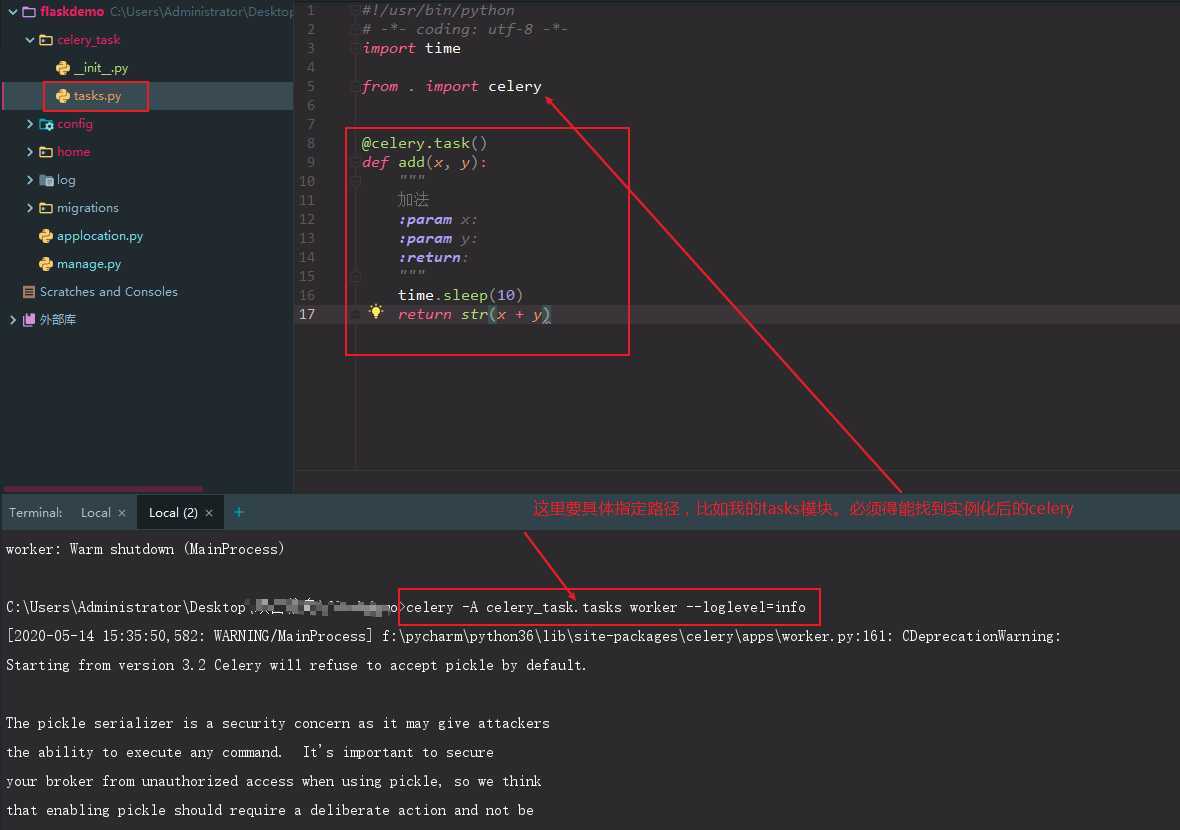Click the log folder icon
This screenshot has height=830, width=1180.
tap(46, 180)
